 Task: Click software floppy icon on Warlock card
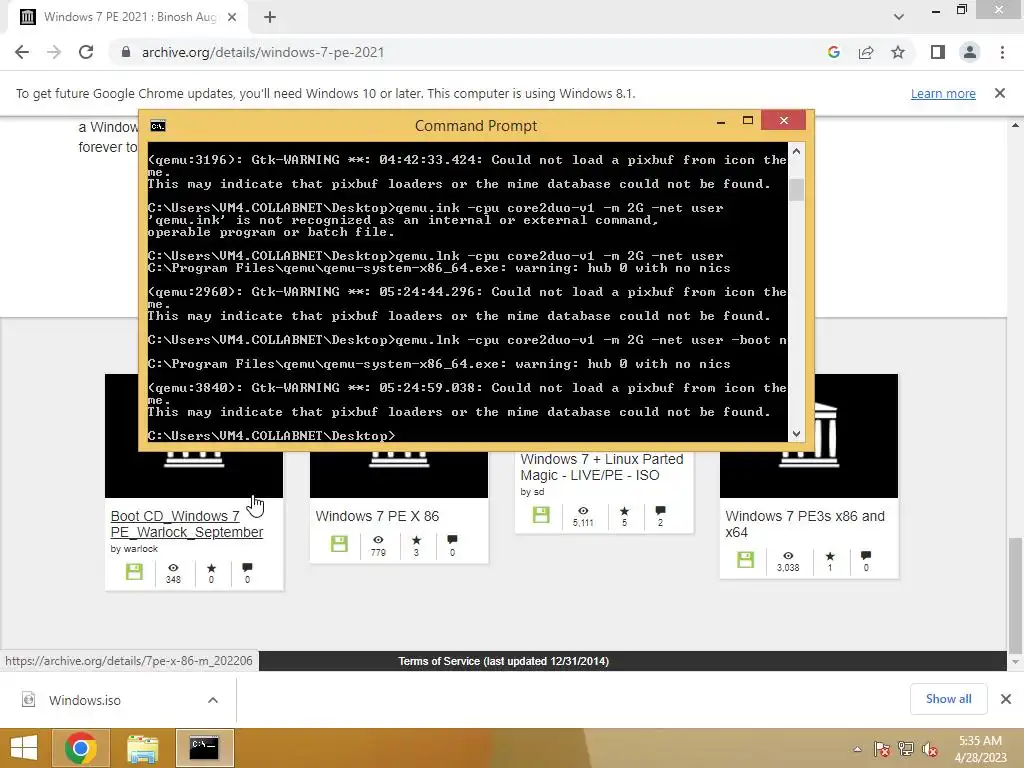(134, 572)
